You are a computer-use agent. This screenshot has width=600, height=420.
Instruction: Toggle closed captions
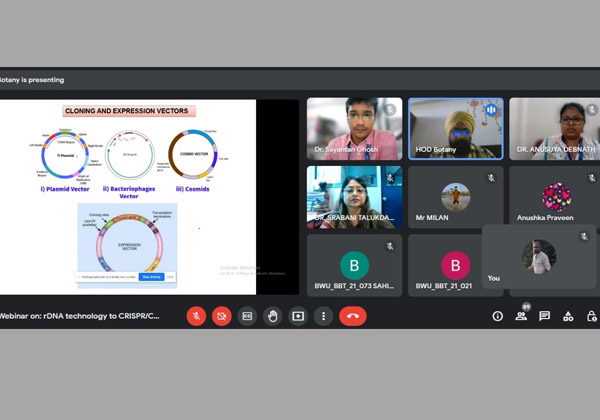coord(247,316)
